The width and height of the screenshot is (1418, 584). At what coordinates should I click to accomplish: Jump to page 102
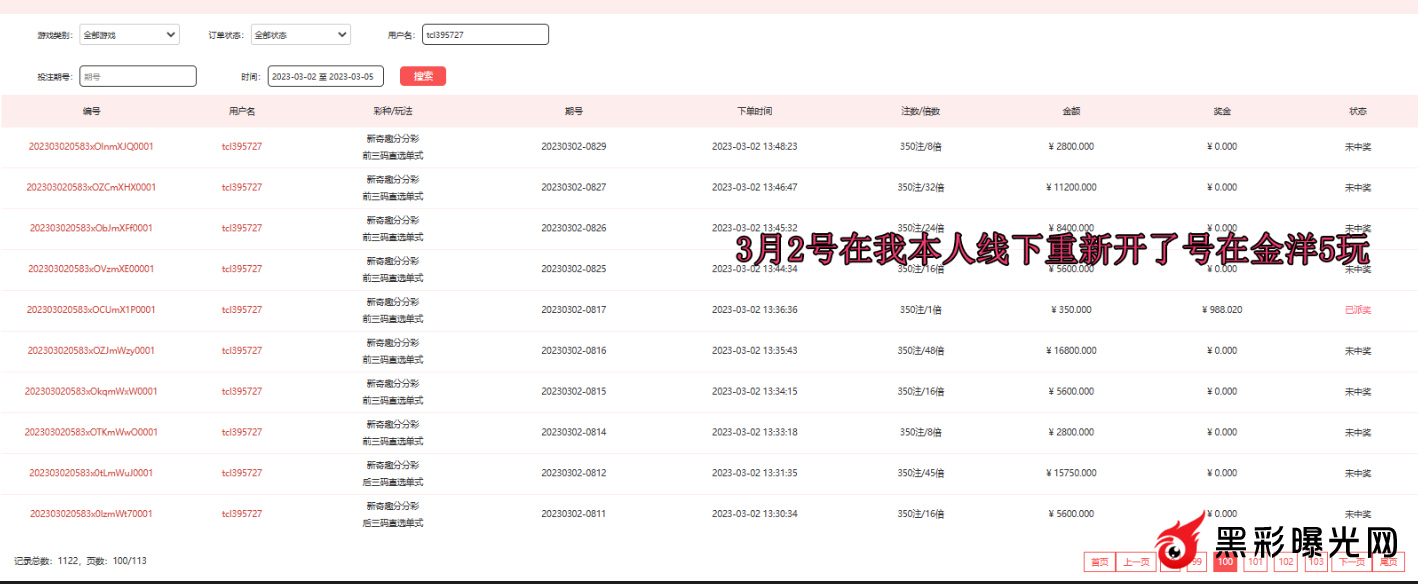click(1286, 562)
